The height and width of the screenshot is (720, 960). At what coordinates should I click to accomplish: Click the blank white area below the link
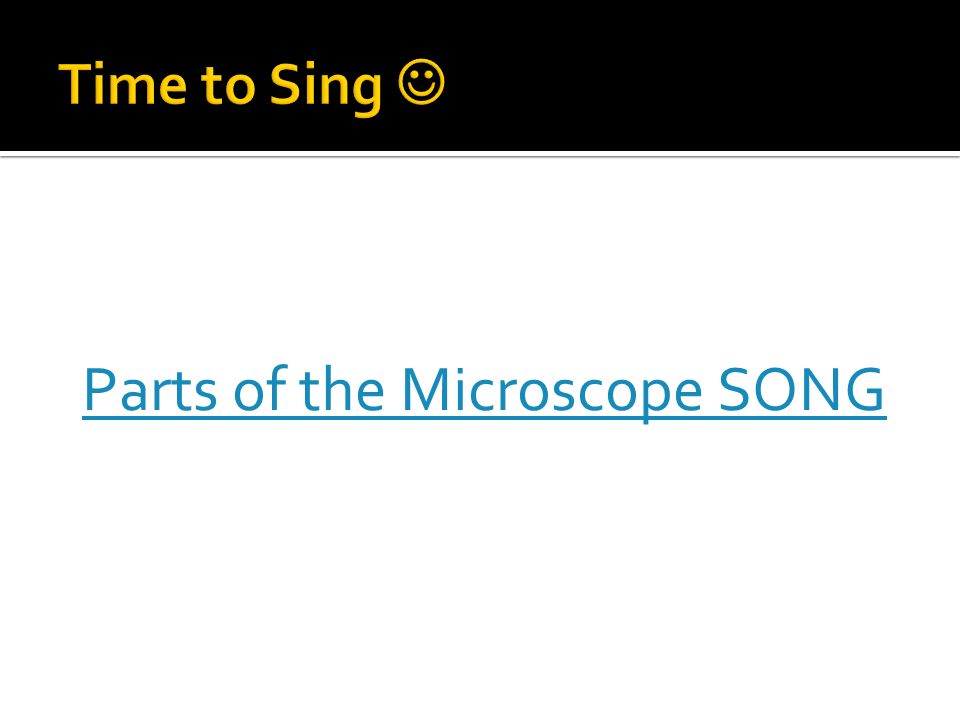[480, 569]
